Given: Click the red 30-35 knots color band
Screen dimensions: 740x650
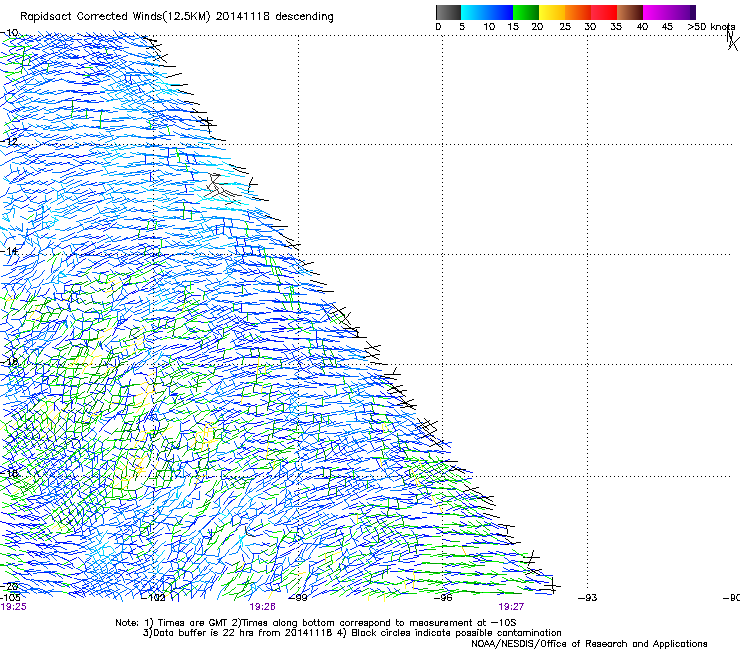Looking at the screenshot, I should tap(604, 12).
